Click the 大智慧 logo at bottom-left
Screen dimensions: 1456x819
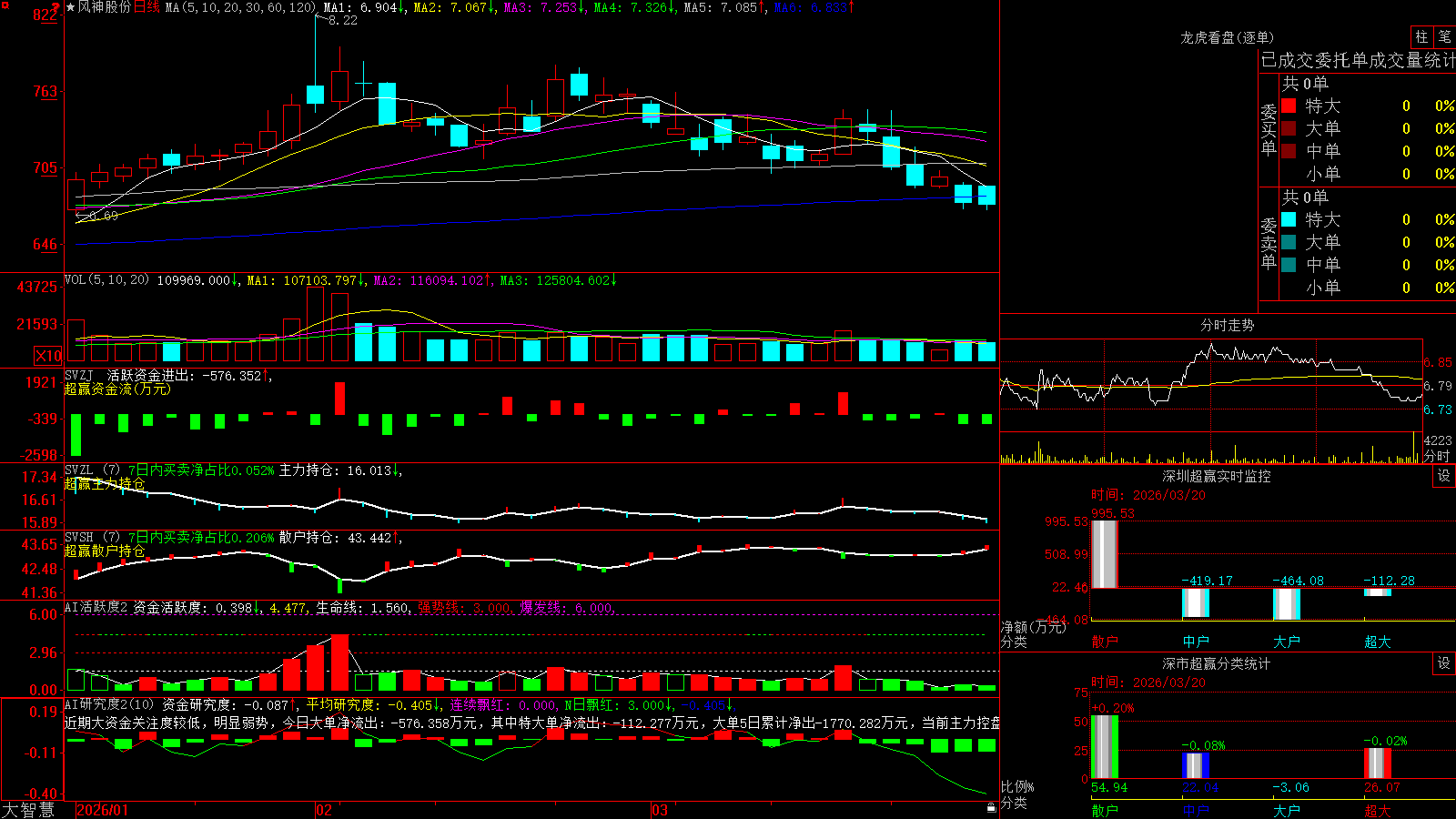[28, 810]
